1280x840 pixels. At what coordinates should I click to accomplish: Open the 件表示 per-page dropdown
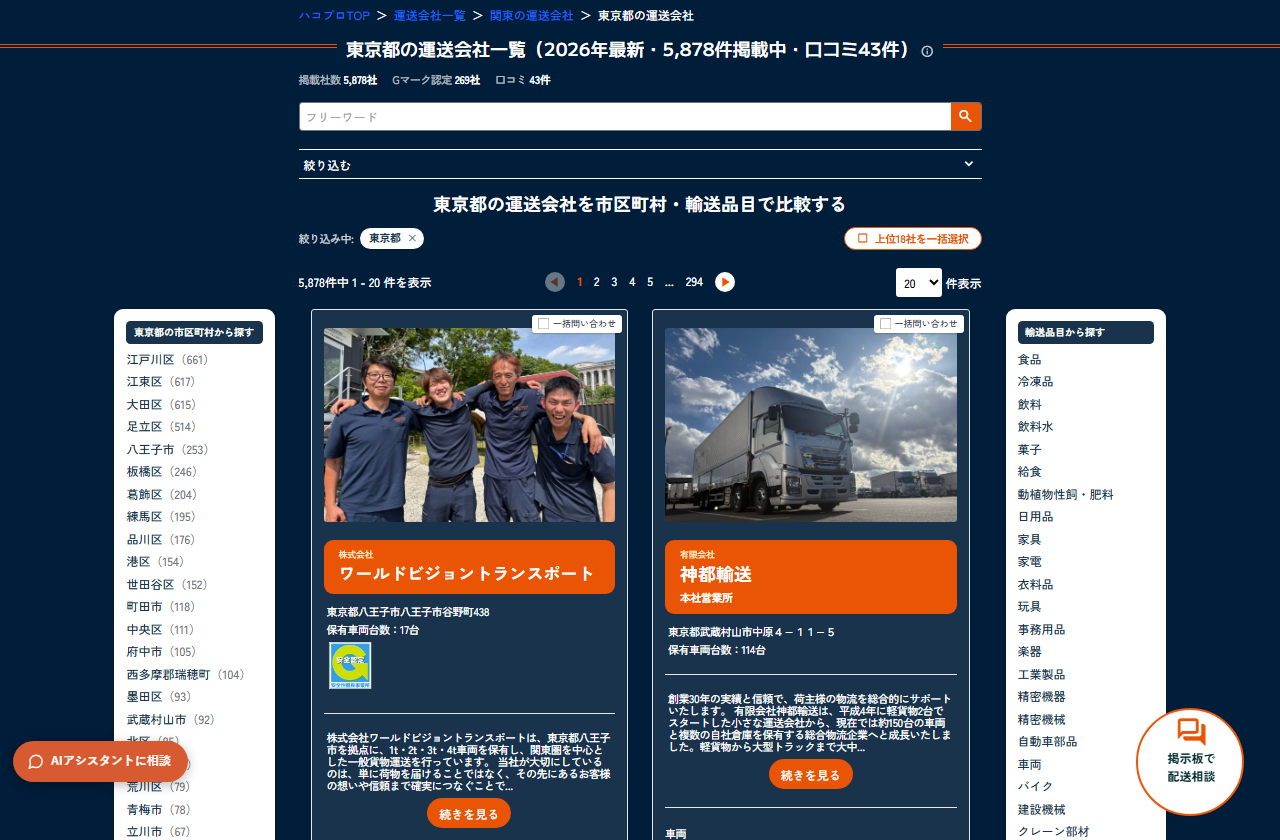click(919, 283)
